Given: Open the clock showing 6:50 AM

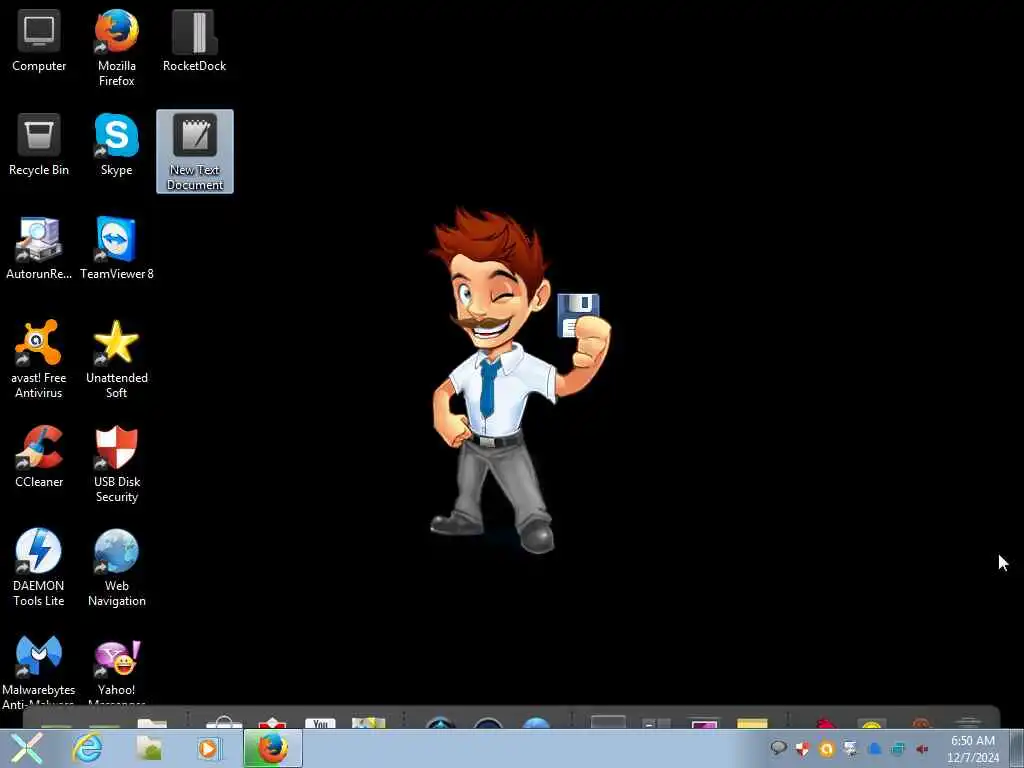Looking at the screenshot, I should pos(973,748).
